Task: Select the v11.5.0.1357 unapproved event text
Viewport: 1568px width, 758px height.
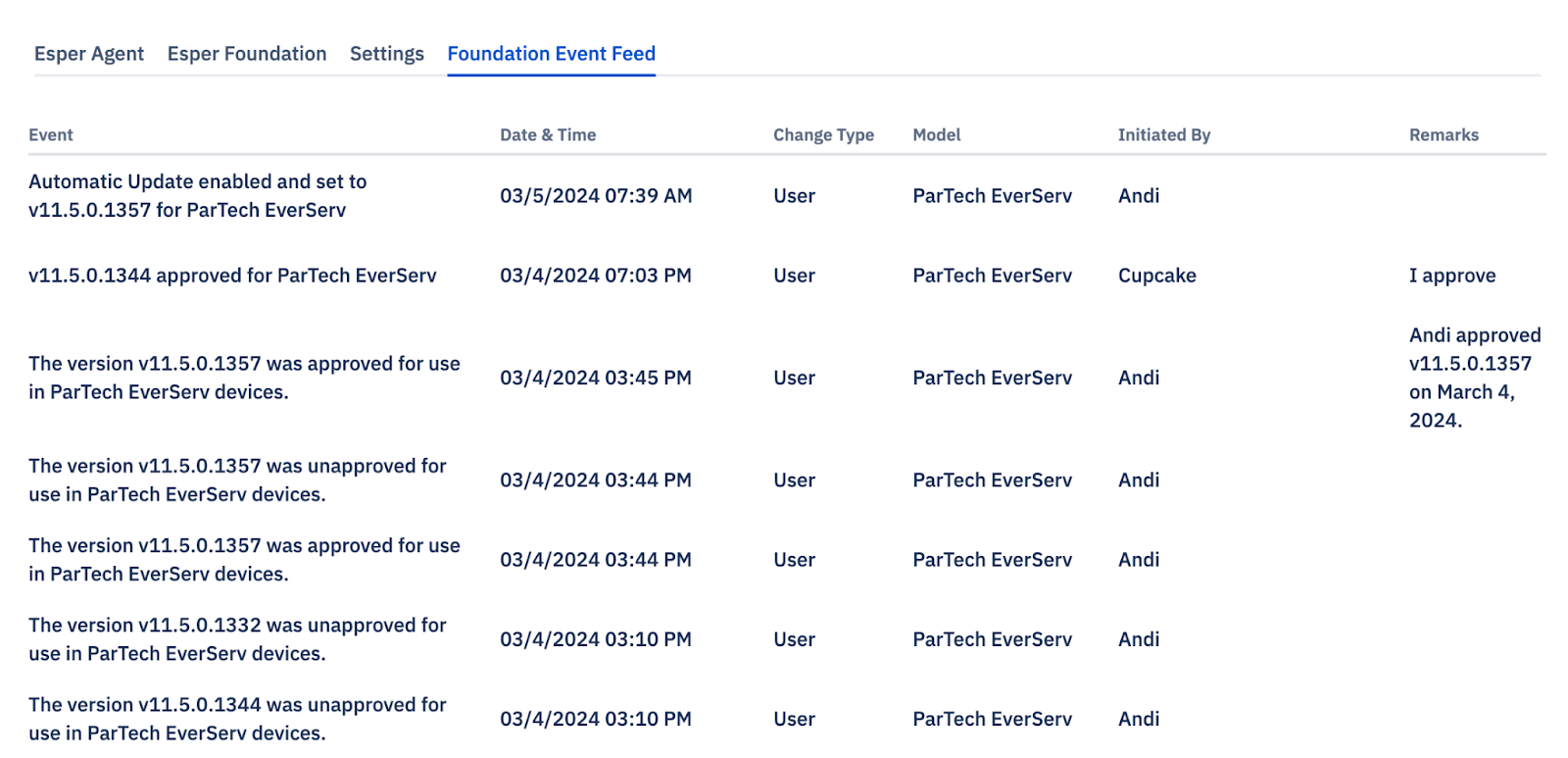Action: [237, 480]
